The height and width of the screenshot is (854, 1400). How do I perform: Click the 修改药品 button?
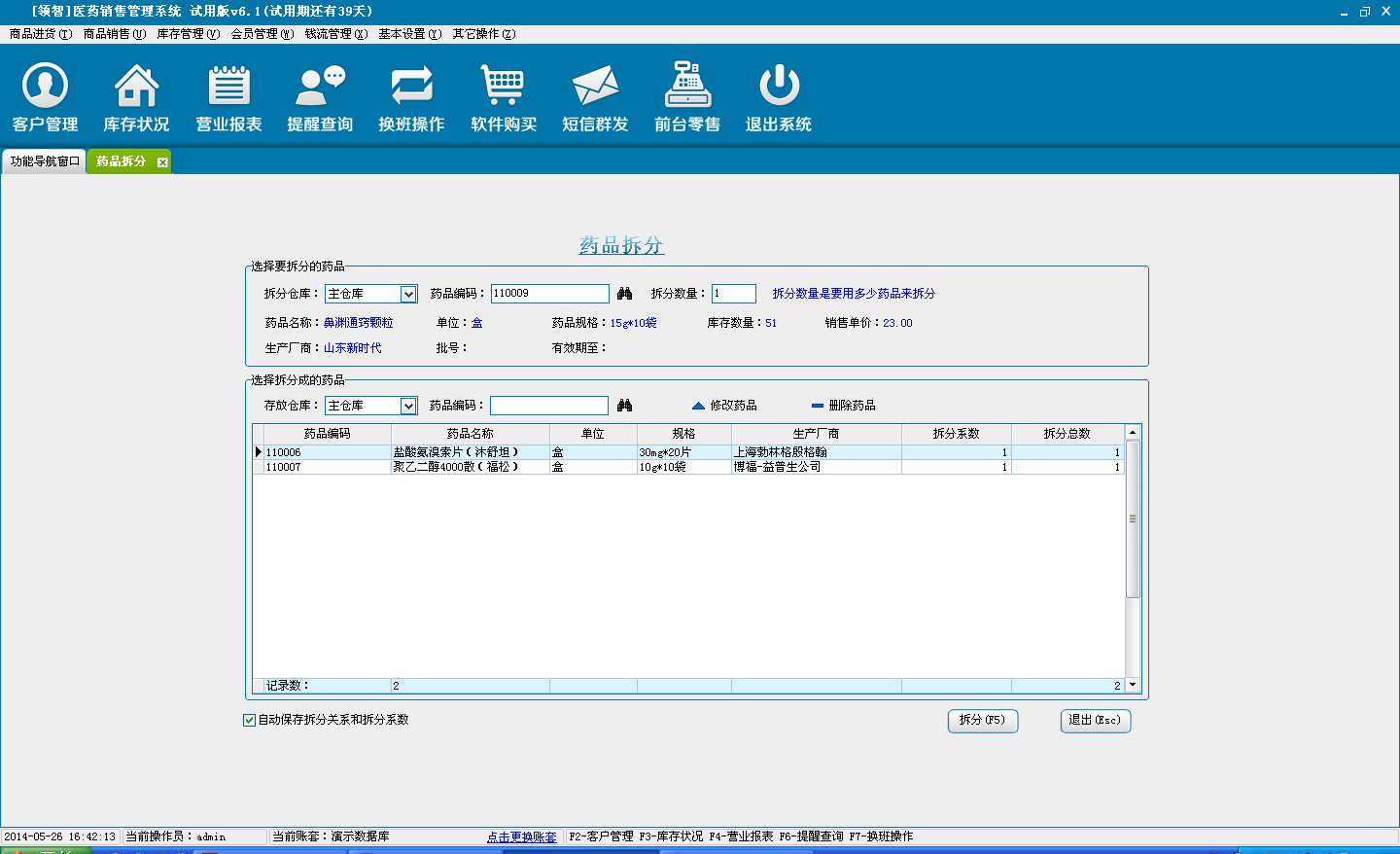(724, 406)
